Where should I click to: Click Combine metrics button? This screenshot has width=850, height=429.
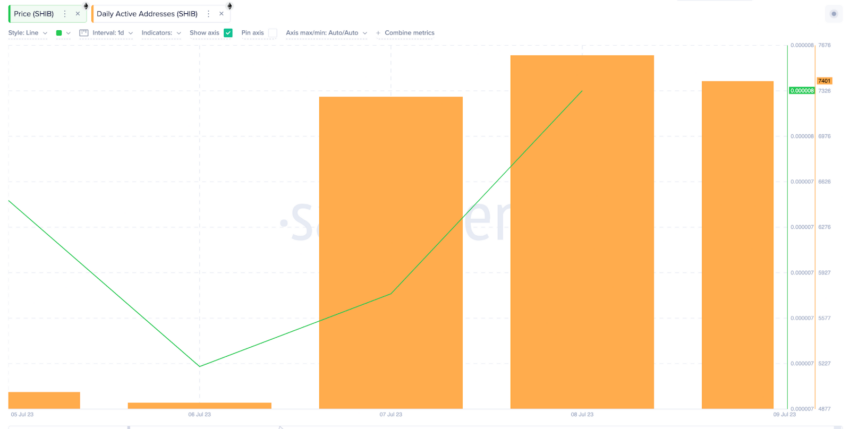pyautogui.click(x=405, y=33)
